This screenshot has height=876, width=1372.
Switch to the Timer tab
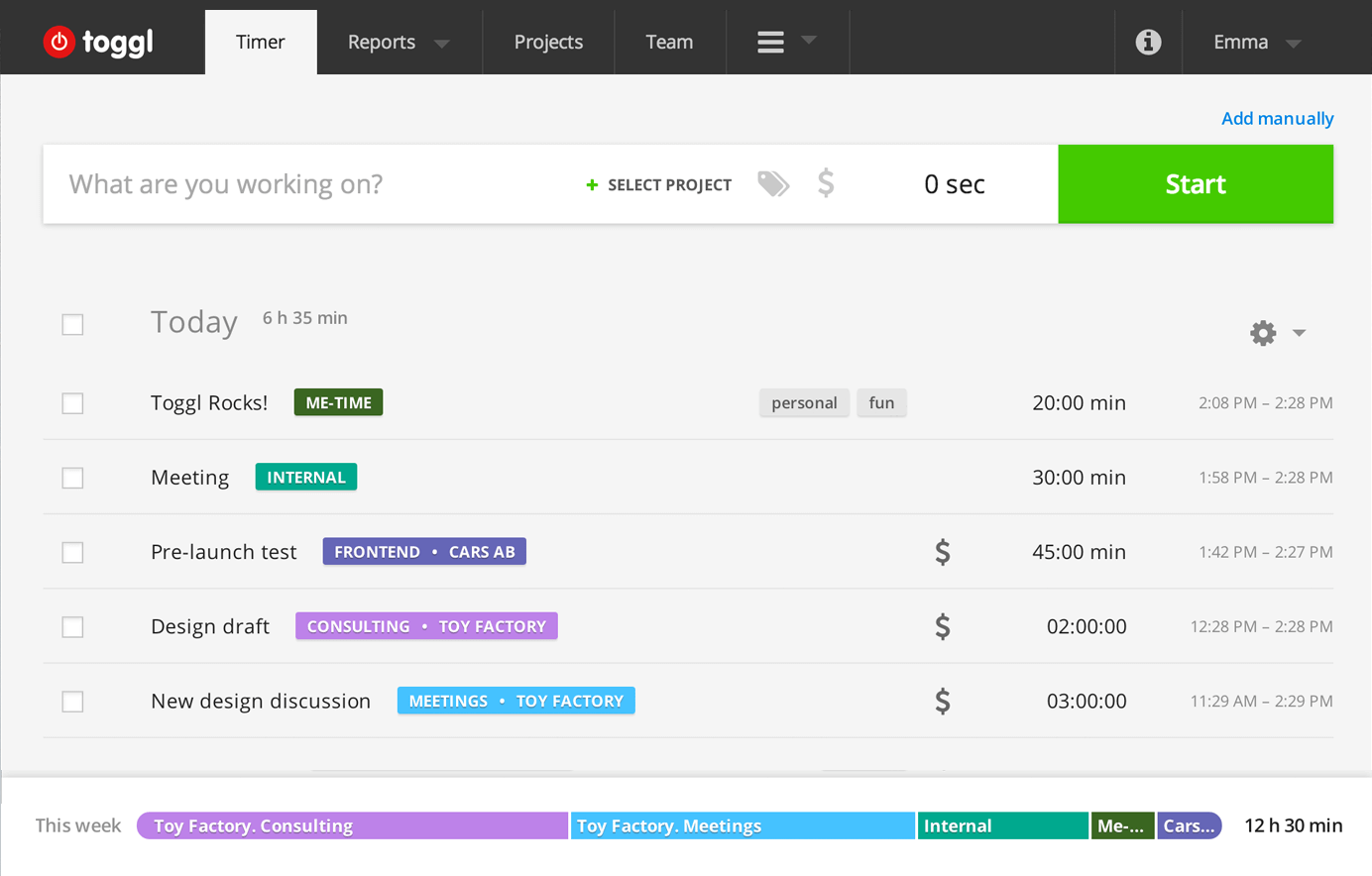tap(261, 42)
